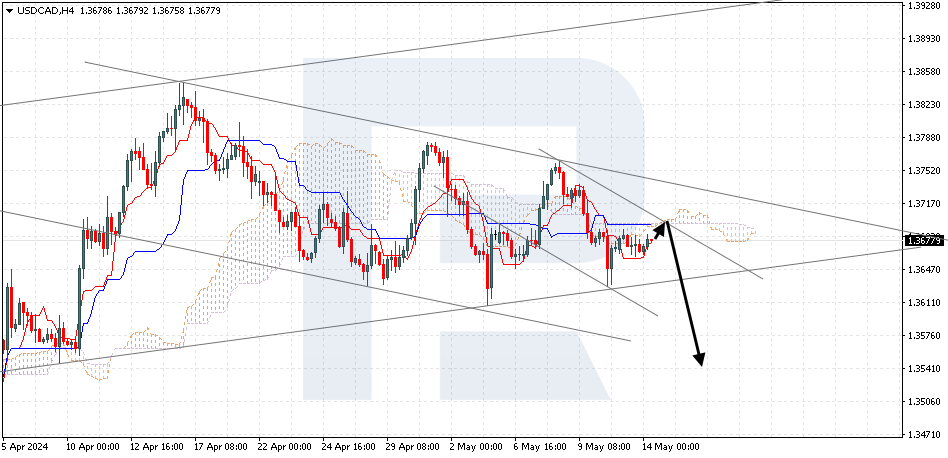Click the 1.37170 price axis label
Screen dimensions: 948x458
click(x=924, y=204)
